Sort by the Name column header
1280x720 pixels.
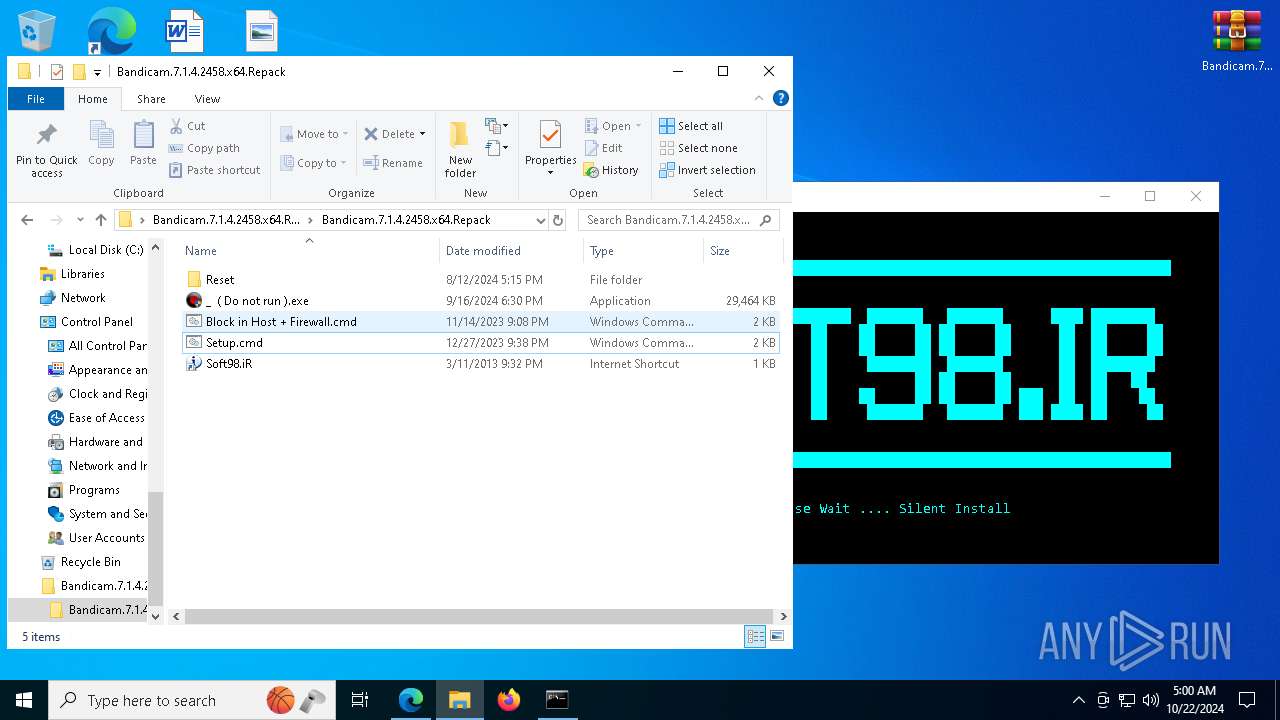click(308, 251)
